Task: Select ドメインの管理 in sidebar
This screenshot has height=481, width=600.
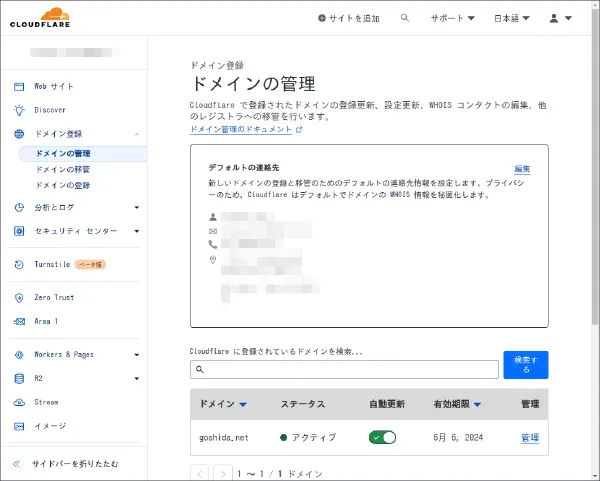Action: tap(83, 153)
